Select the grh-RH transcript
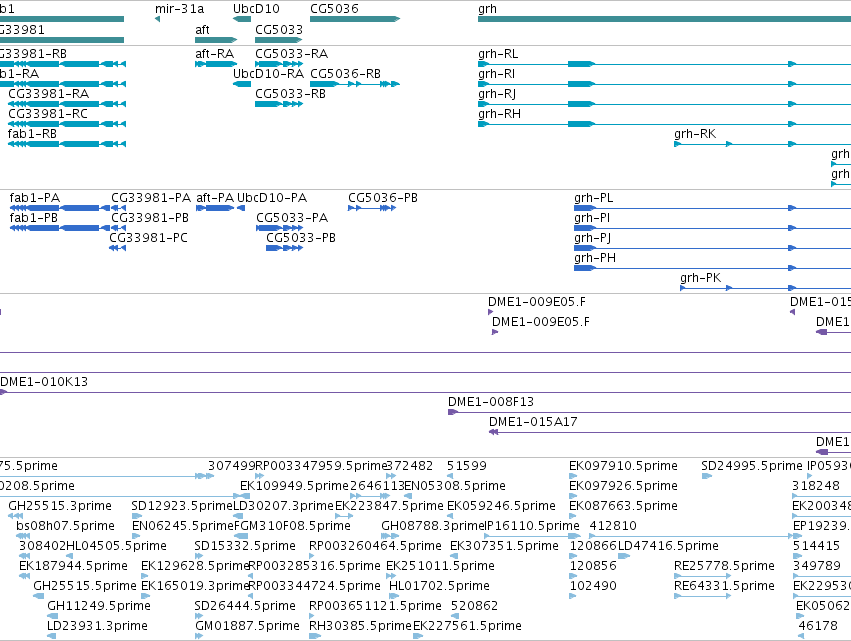Screen dimensions: 851x641 point(664,124)
